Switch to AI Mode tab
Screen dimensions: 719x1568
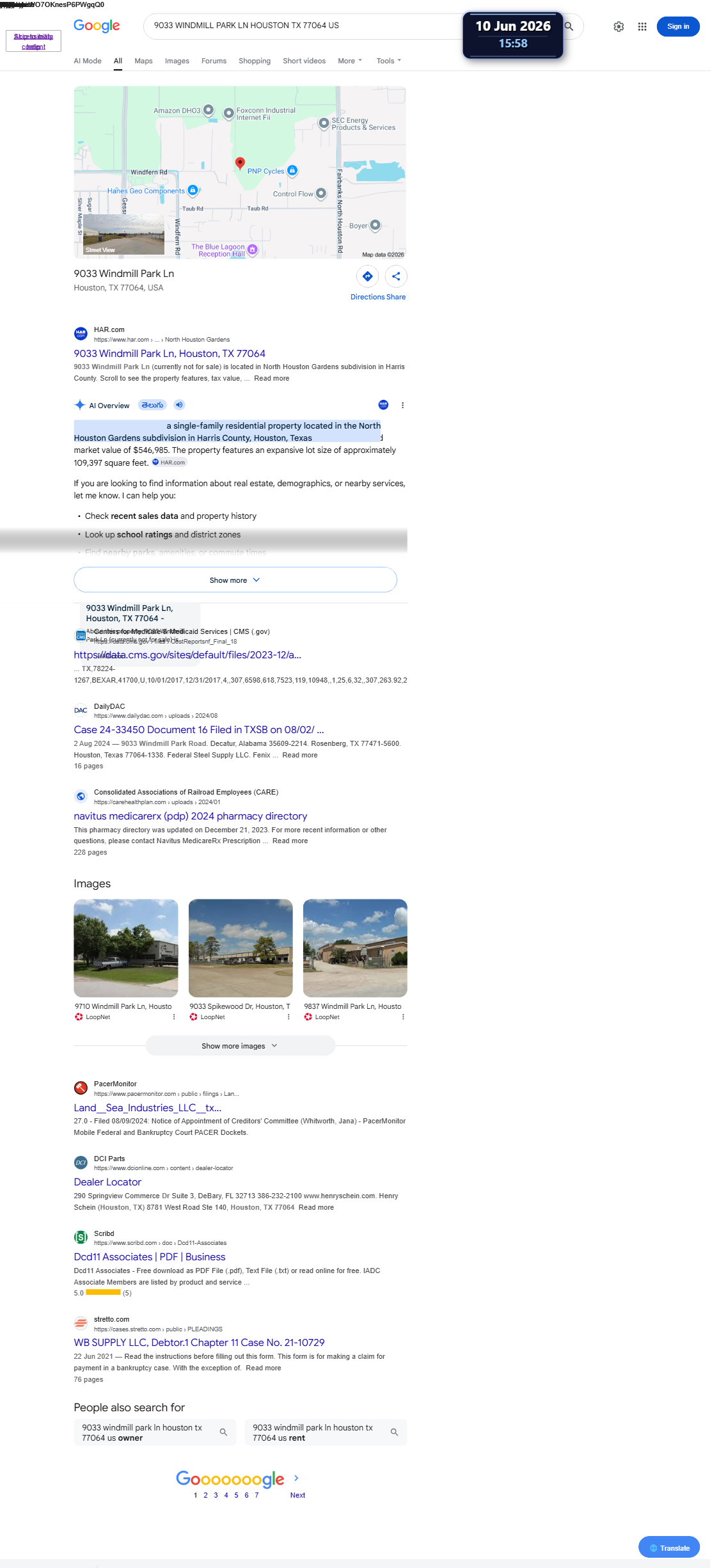tap(88, 61)
